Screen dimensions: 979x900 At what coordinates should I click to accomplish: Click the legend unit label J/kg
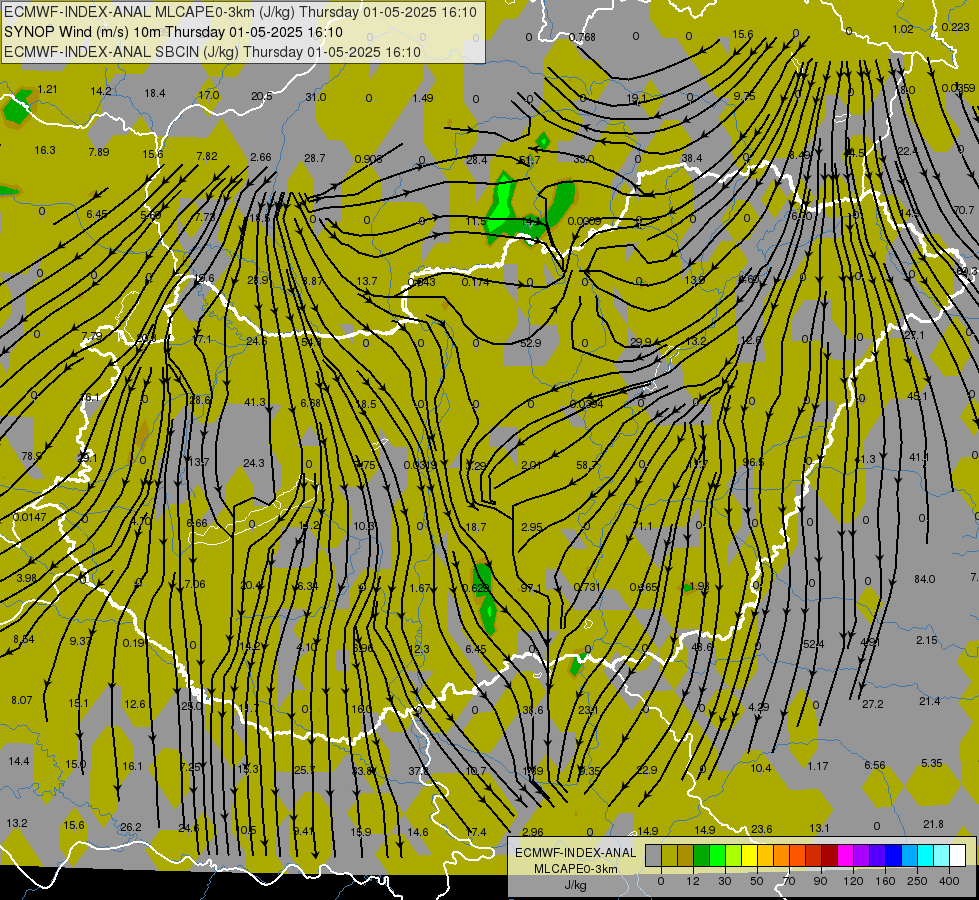pyautogui.click(x=576, y=885)
